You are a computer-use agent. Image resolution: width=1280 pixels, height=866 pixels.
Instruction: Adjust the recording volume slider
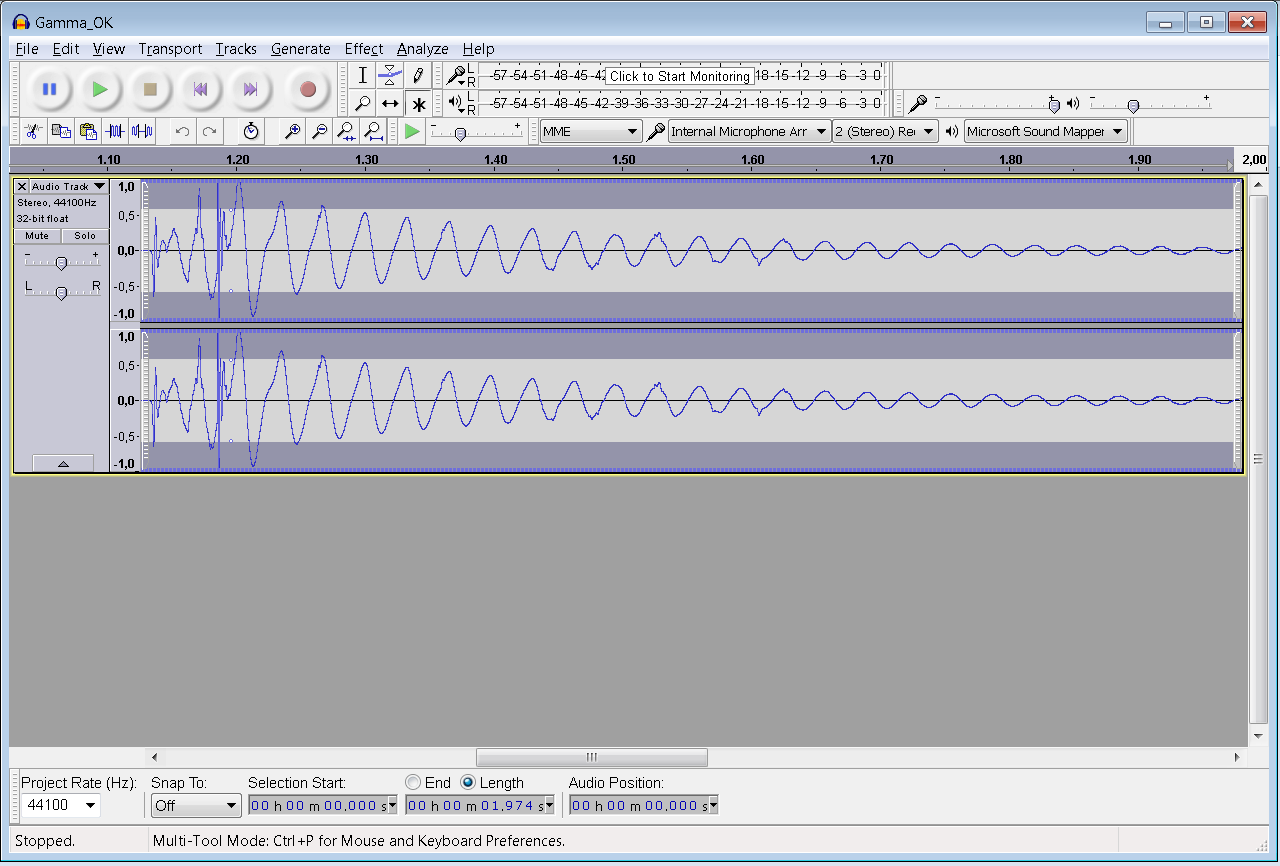coord(996,104)
